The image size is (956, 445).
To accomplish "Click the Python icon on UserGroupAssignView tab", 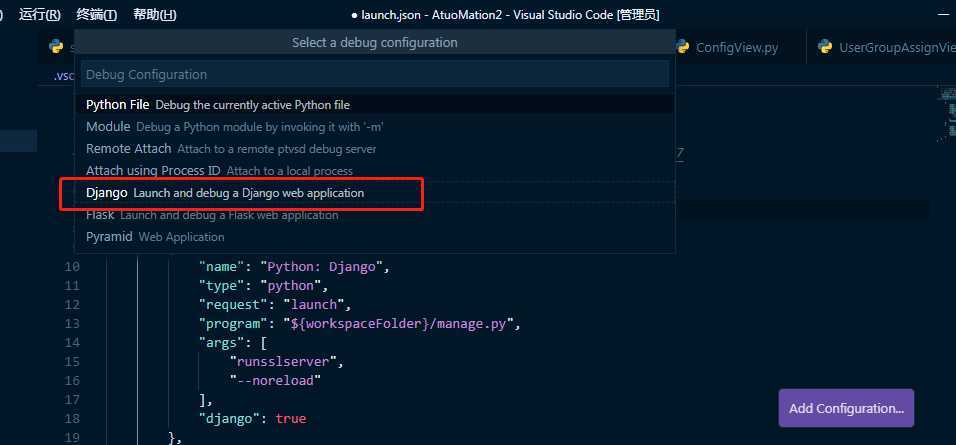I will pyautogui.click(x=825, y=47).
